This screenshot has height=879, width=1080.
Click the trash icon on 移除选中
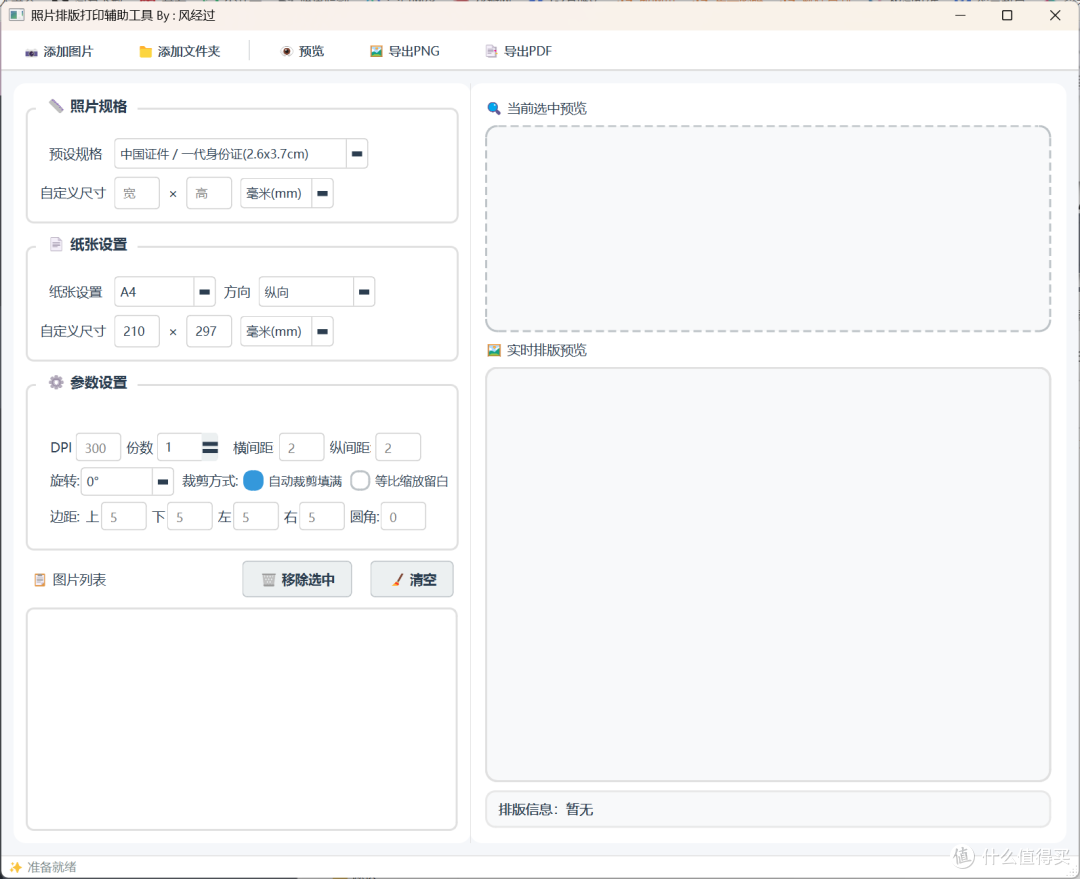269,580
